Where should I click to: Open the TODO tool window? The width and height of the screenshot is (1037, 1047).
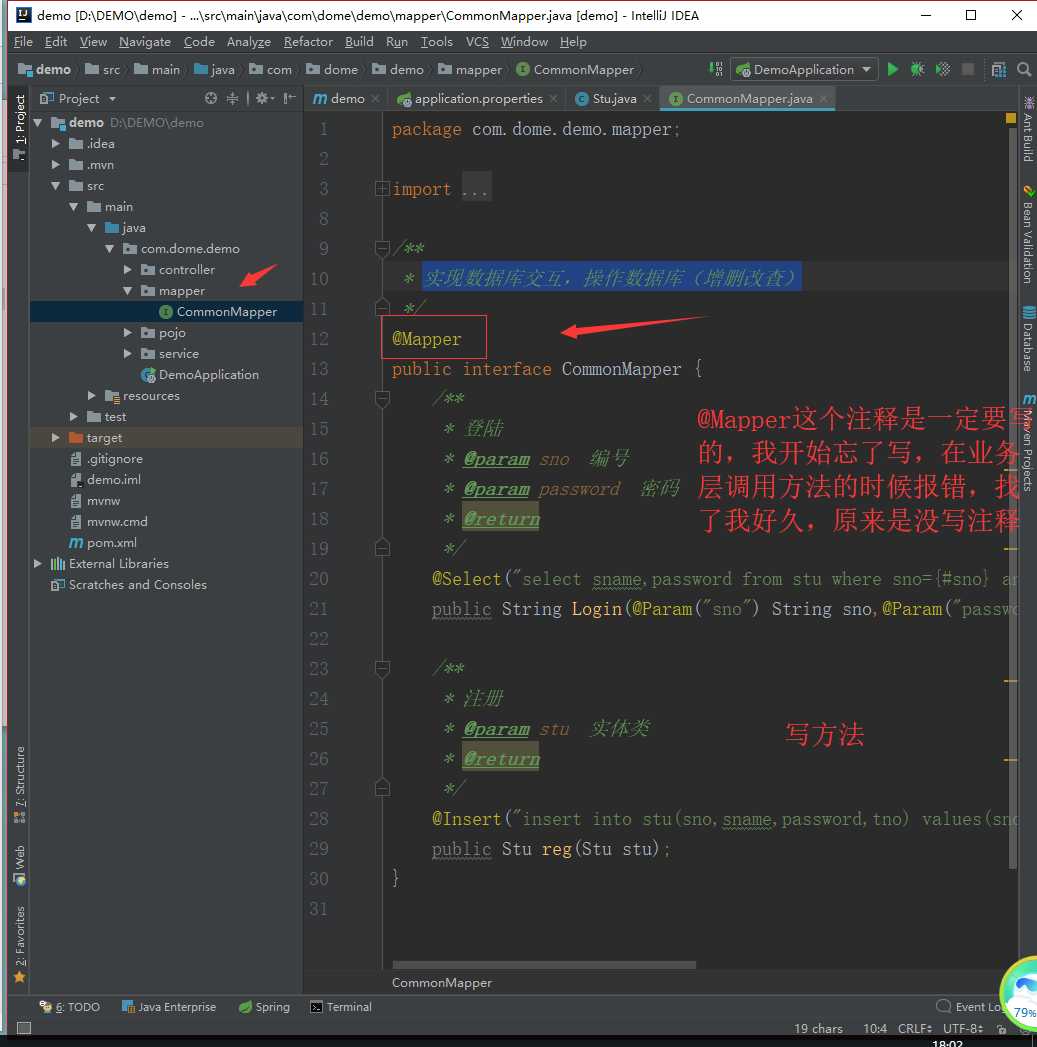(x=69, y=1007)
